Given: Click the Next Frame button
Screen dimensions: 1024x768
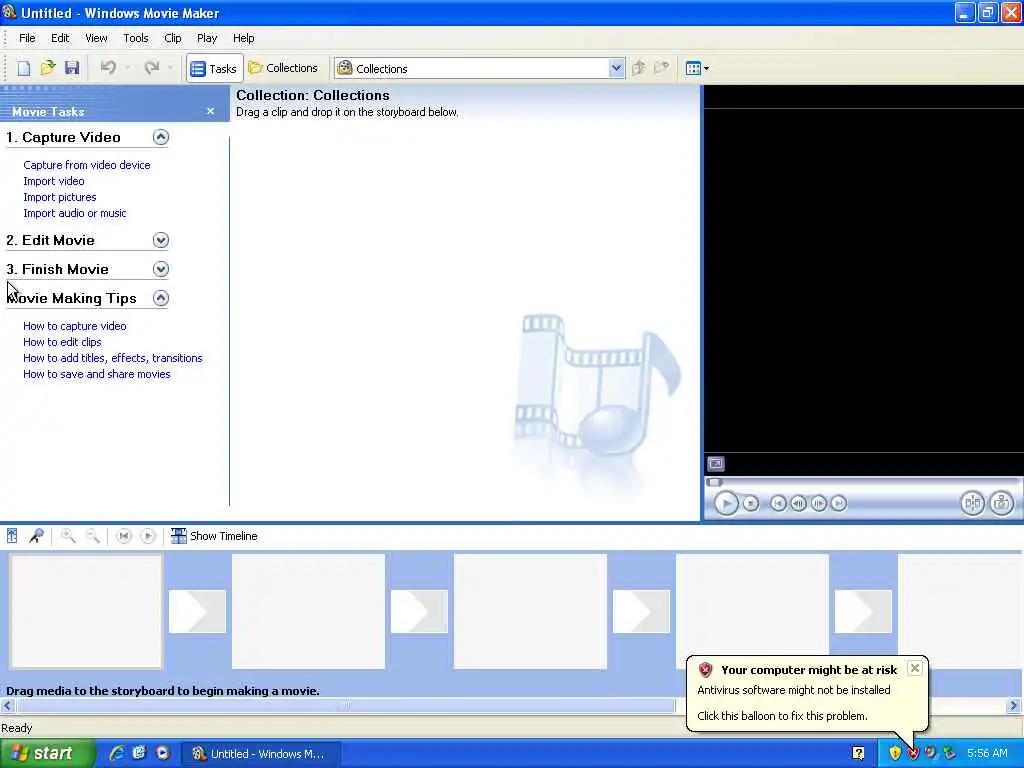Looking at the screenshot, I should 818,504.
